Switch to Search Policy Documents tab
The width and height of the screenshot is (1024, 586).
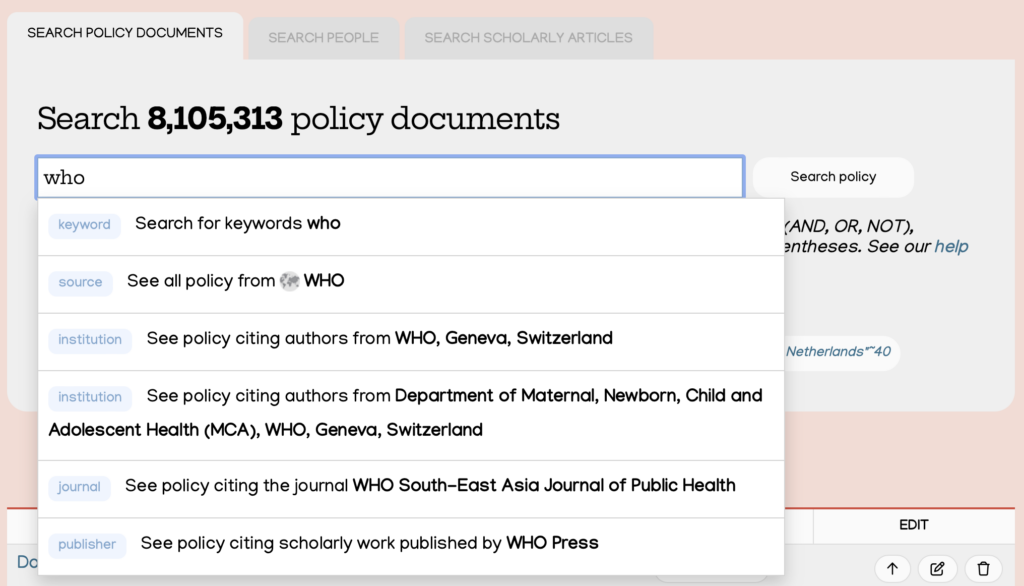(x=125, y=33)
